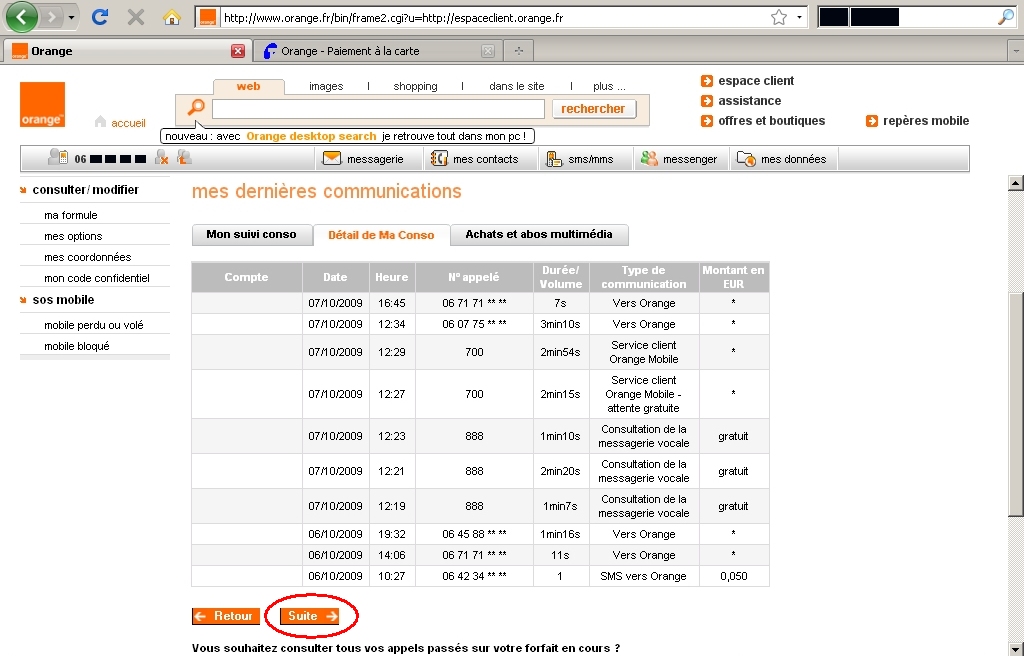Open ma formule in sidebar
This screenshot has width=1024, height=656.
(71, 215)
